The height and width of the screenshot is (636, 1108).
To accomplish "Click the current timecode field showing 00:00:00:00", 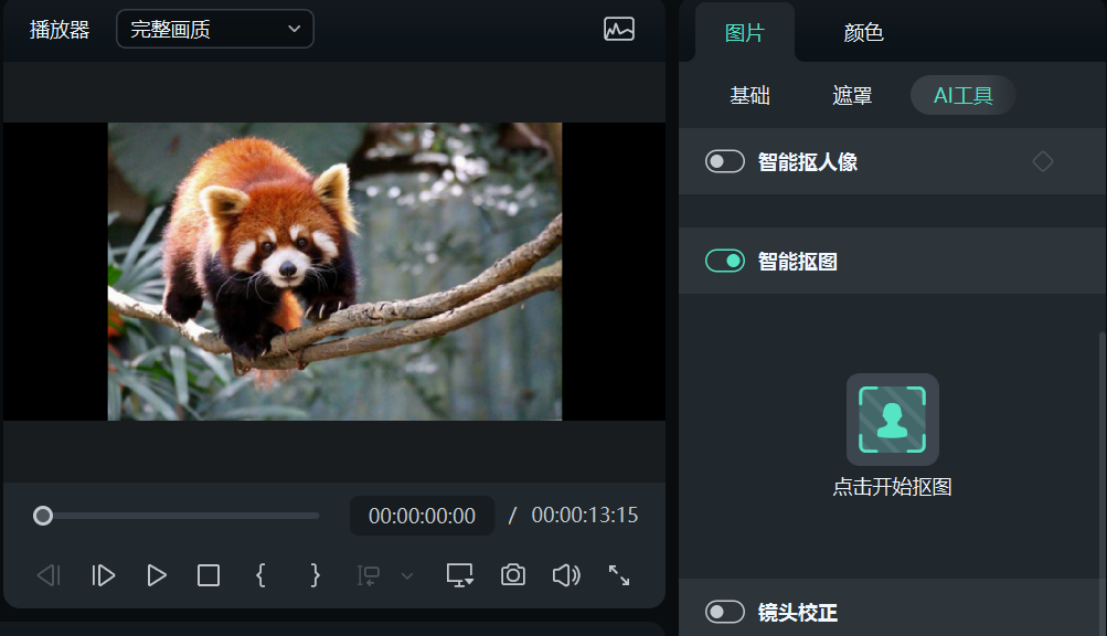I will (x=421, y=515).
